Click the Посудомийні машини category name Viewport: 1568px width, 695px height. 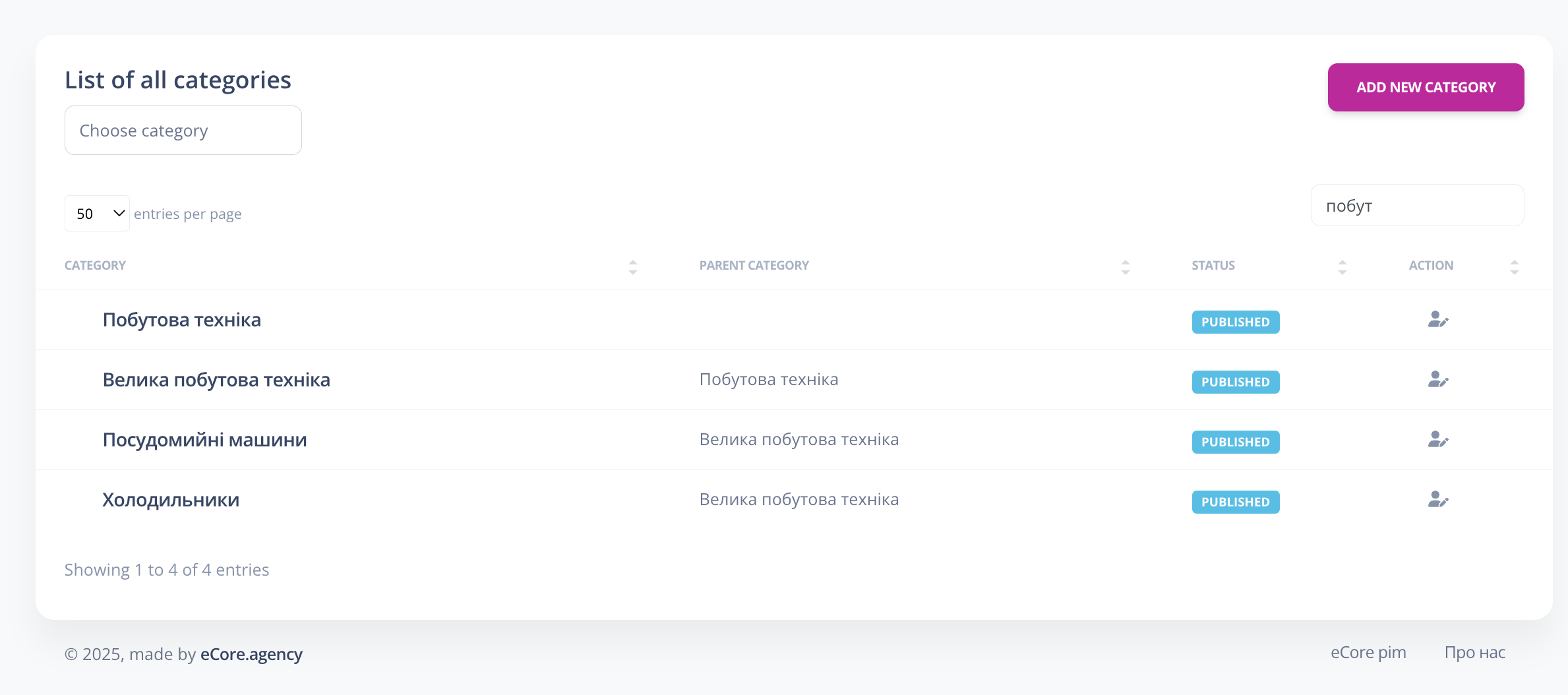tap(204, 440)
